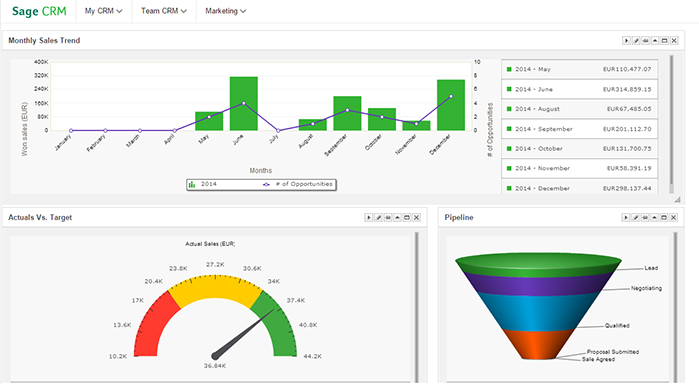Click the Sage CRM logo
This screenshot has height=384, width=699.
point(39,11)
